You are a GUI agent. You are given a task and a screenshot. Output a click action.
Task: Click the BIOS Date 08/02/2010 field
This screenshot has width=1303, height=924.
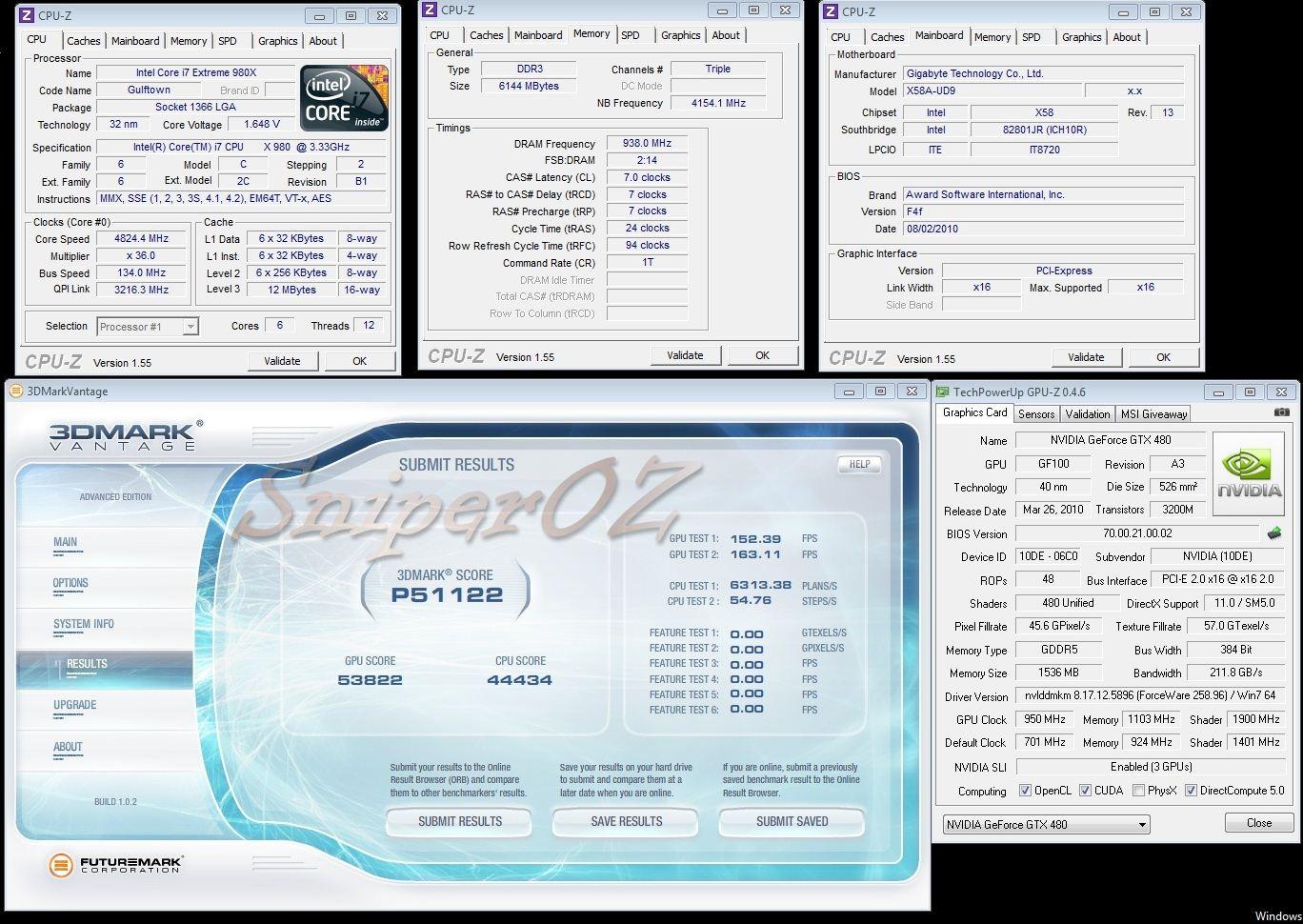point(1043,229)
